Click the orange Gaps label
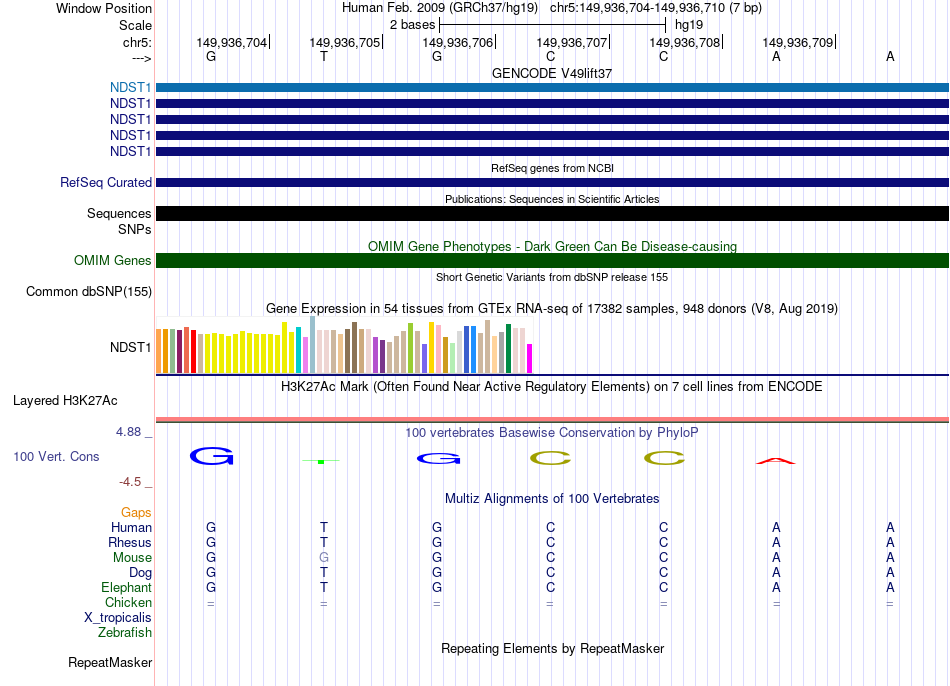This screenshot has height=686, width=950. [x=136, y=513]
